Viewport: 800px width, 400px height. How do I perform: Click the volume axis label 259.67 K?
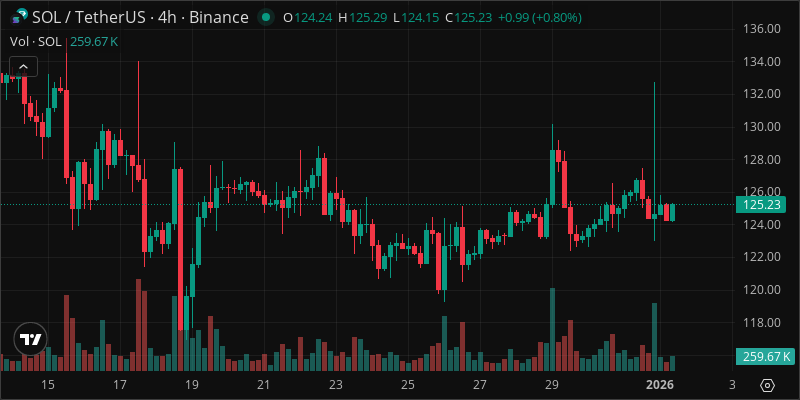[x=765, y=356]
